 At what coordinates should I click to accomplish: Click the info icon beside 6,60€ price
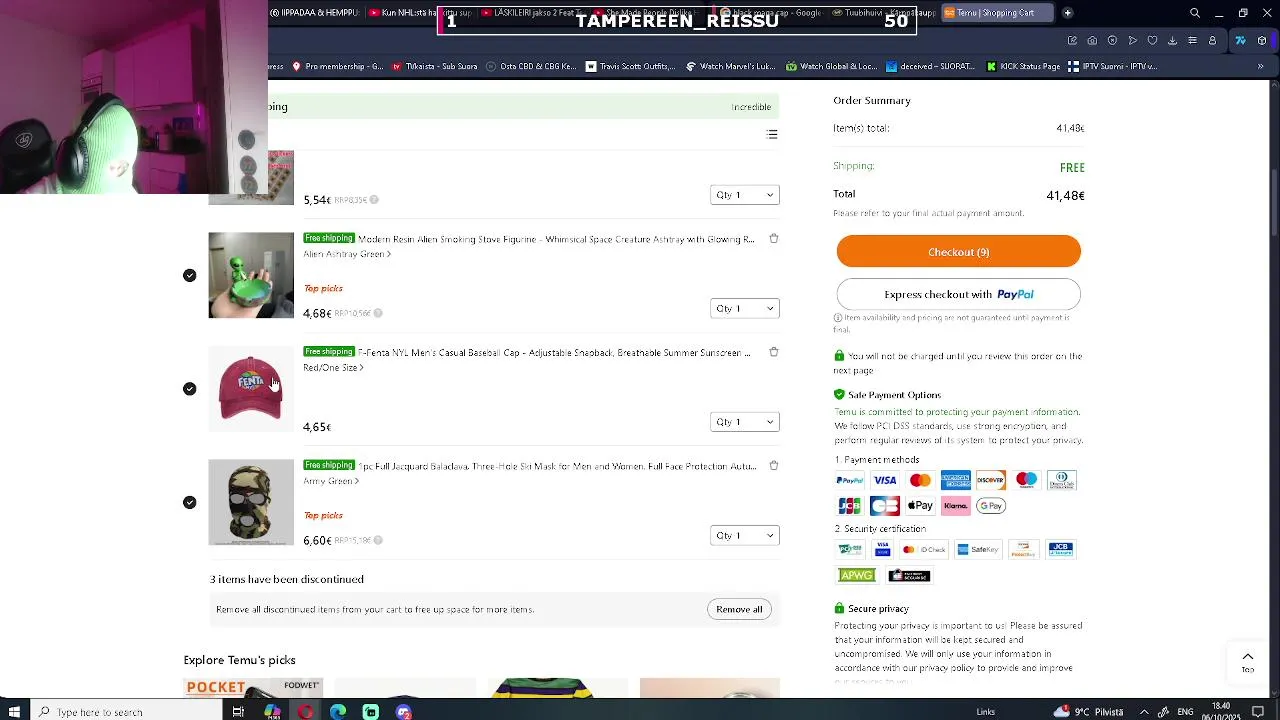pyautogui.click(x=377, y=540)
